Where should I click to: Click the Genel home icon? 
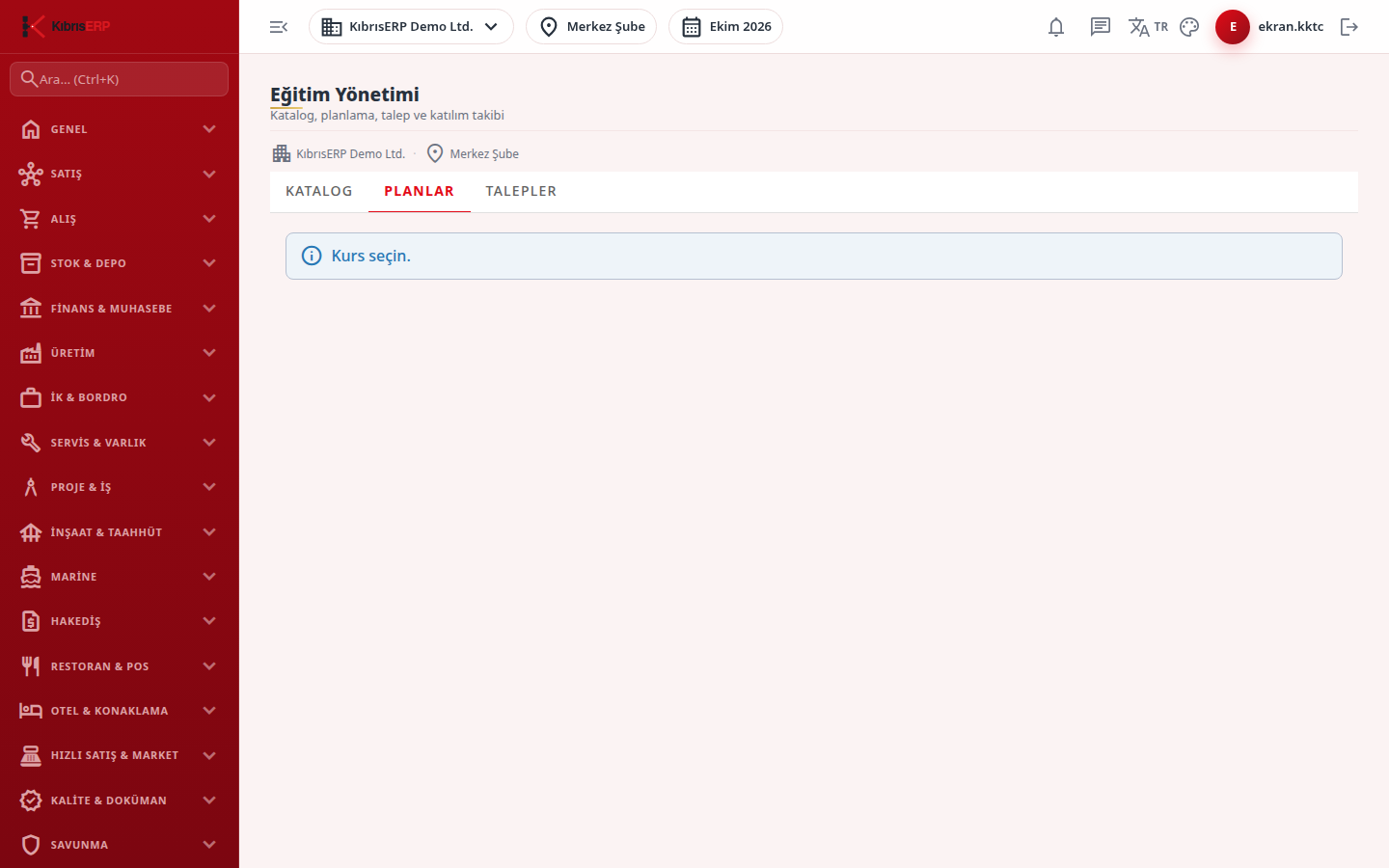click(31, 129)
